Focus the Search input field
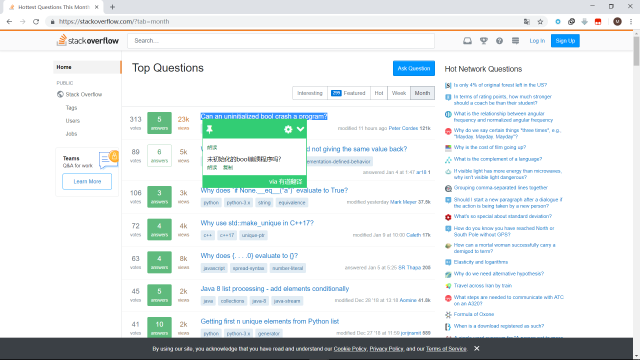This screenshot has height=360, width=640. tap(281, 41)
